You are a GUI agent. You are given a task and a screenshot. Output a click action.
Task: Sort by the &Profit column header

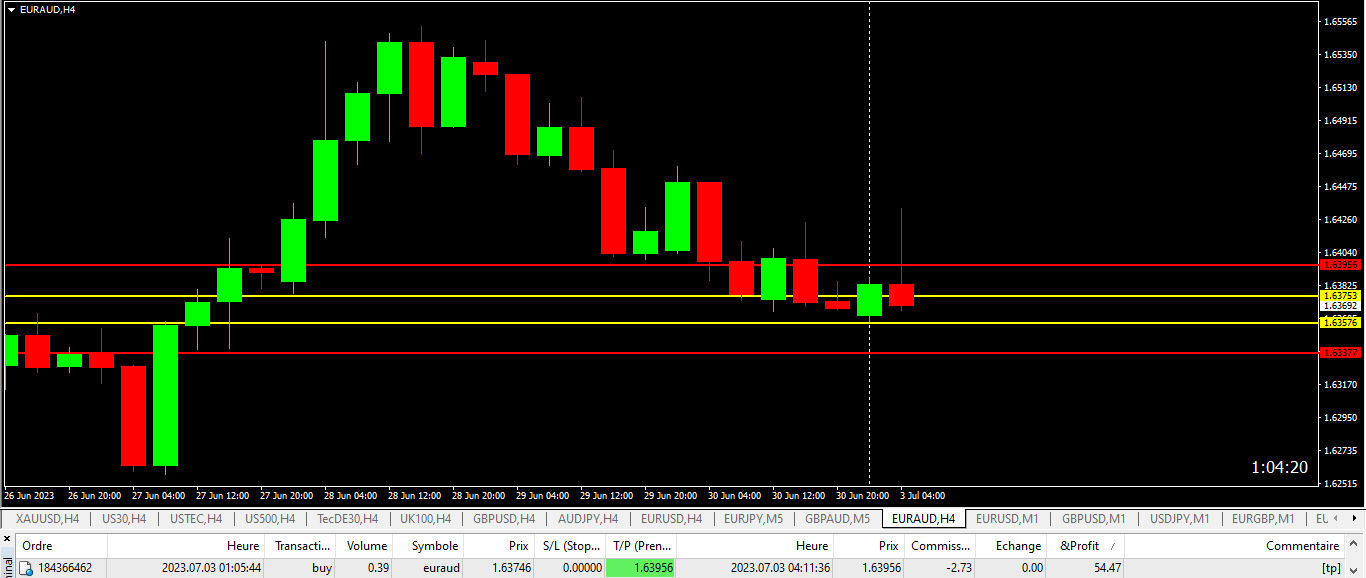[x=1086, y=546]
